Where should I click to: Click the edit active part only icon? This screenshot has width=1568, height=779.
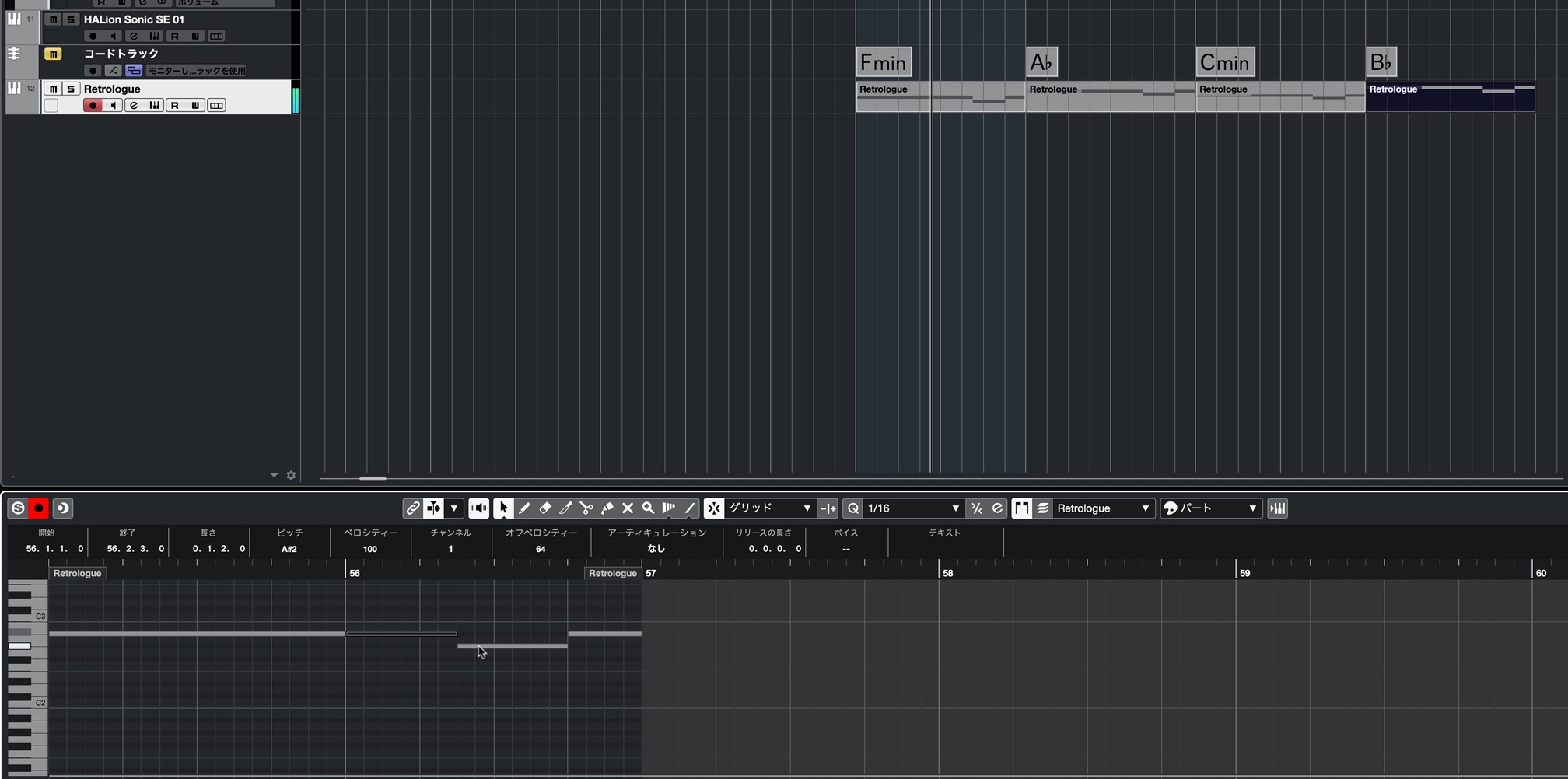click(x=1043, y=508)
